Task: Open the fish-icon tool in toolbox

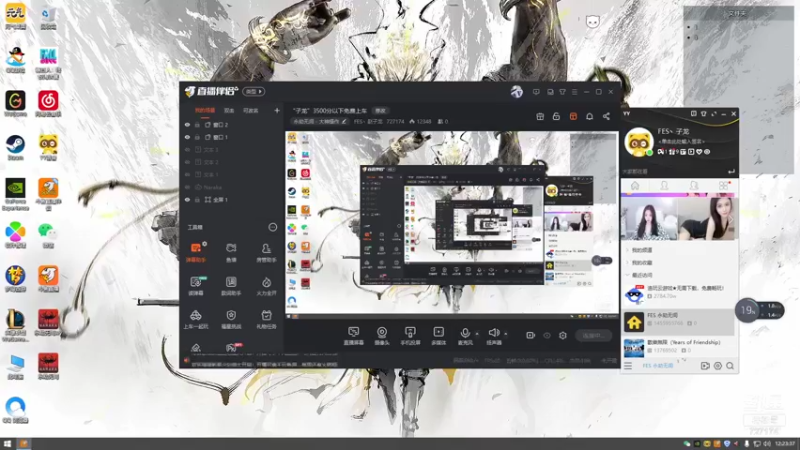Action: click(x=231, y=253)
